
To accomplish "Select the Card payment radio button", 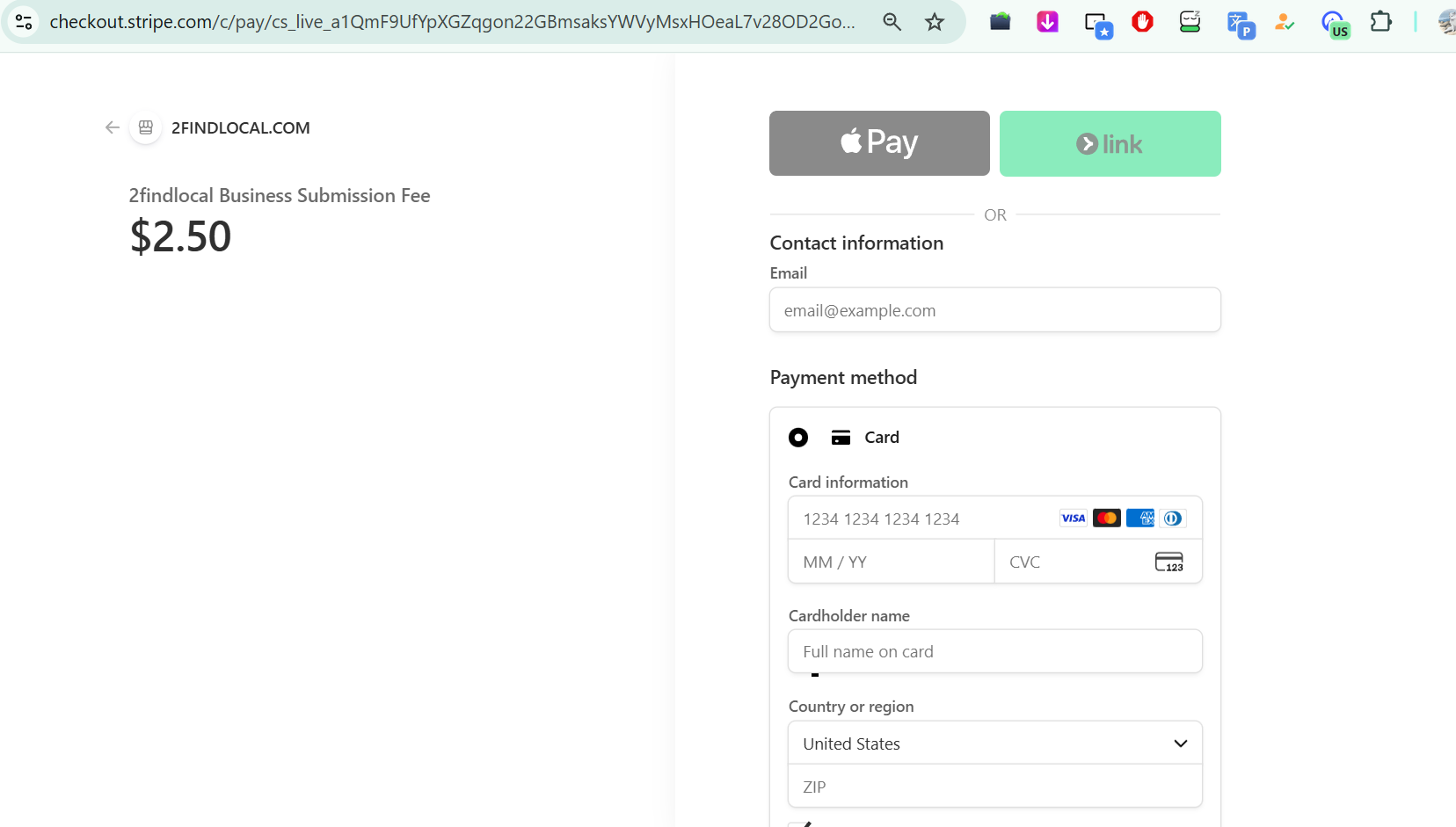I will click(x=798, y=437).
